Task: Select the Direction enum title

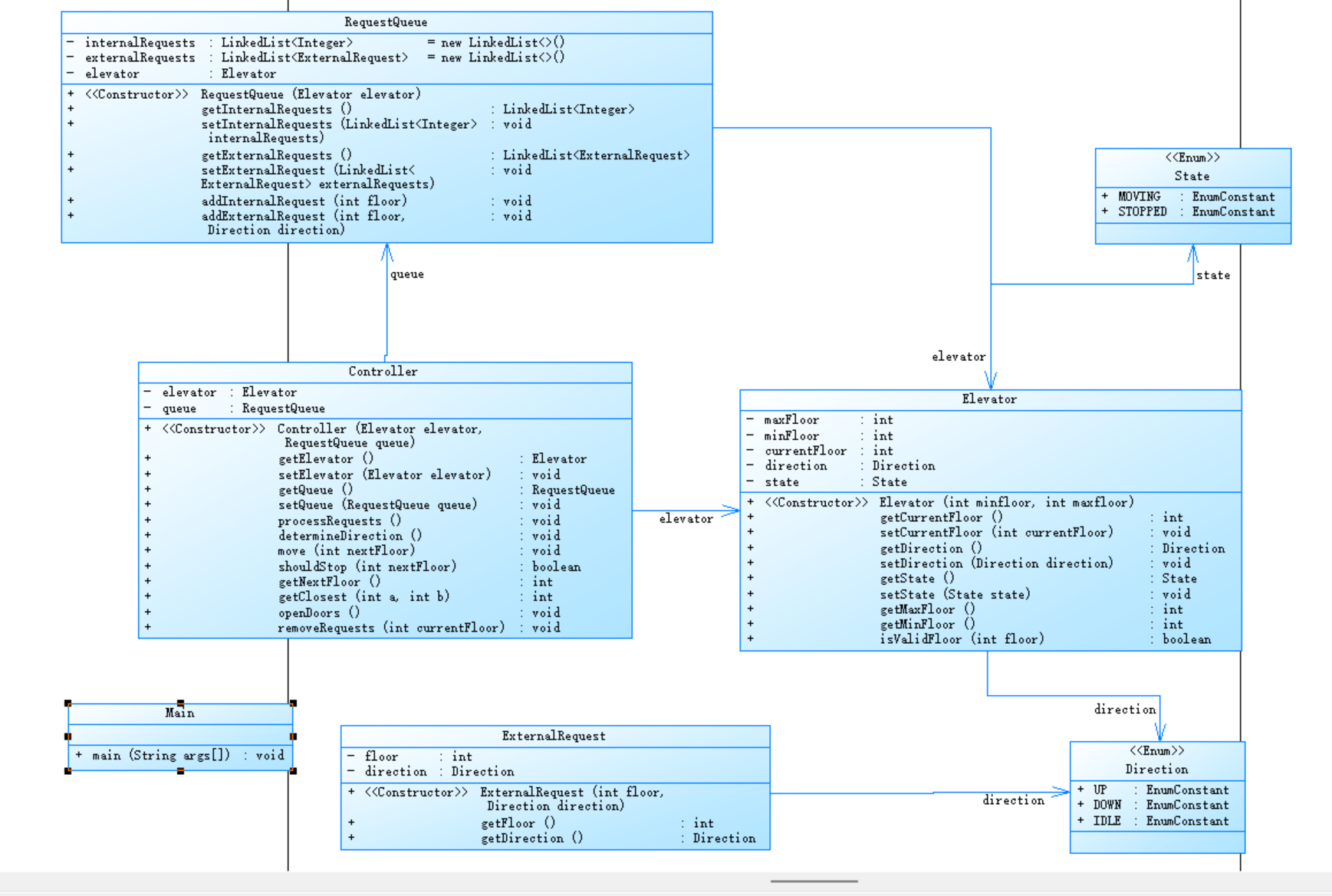Action: (1157, 770)
